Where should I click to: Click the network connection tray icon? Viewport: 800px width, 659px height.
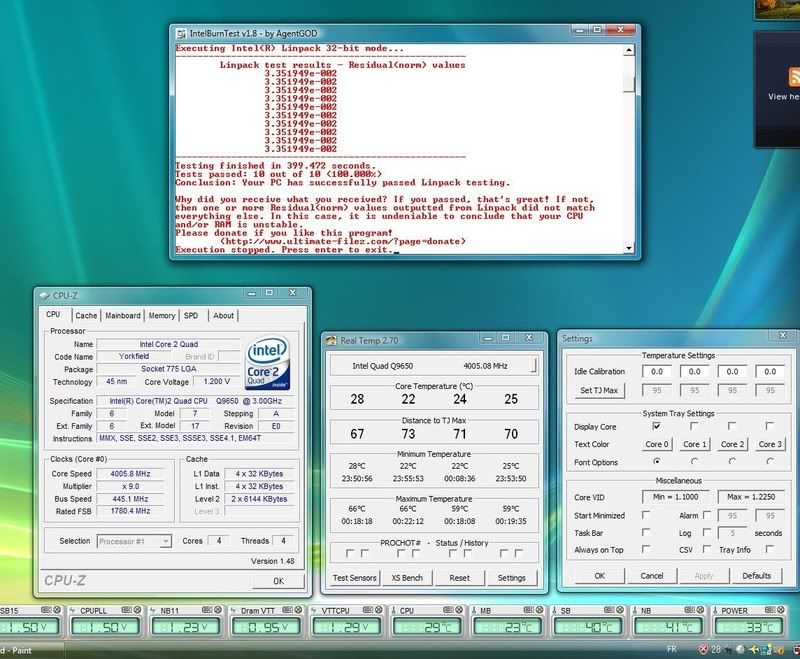click(766, 649)
